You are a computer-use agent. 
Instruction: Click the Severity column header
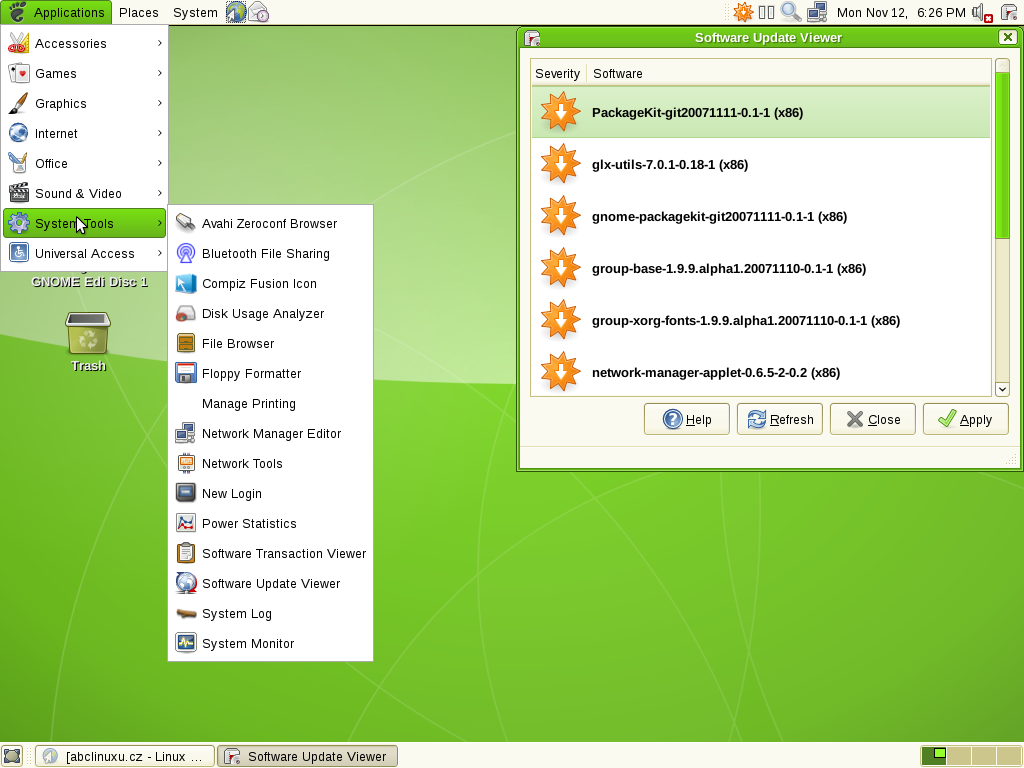tap(558, 73)
